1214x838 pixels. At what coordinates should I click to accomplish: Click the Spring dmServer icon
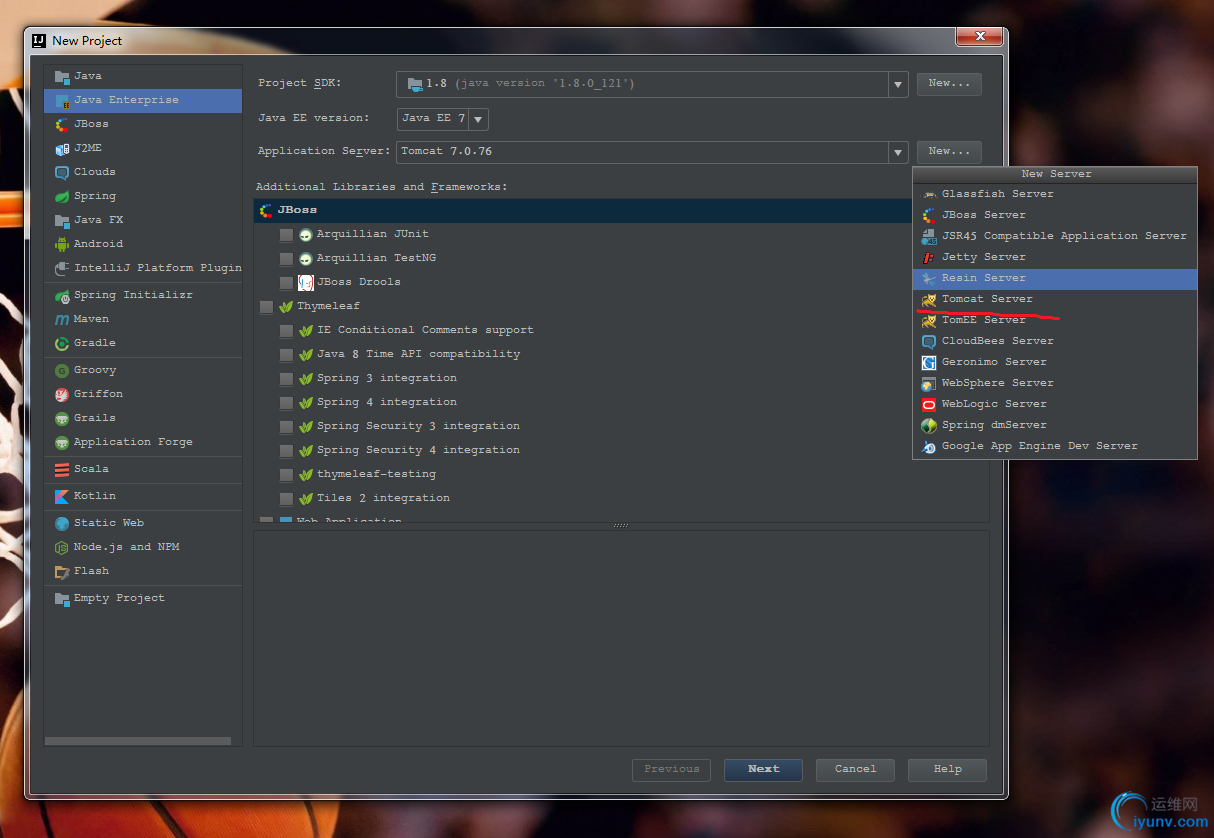[929, 425]
